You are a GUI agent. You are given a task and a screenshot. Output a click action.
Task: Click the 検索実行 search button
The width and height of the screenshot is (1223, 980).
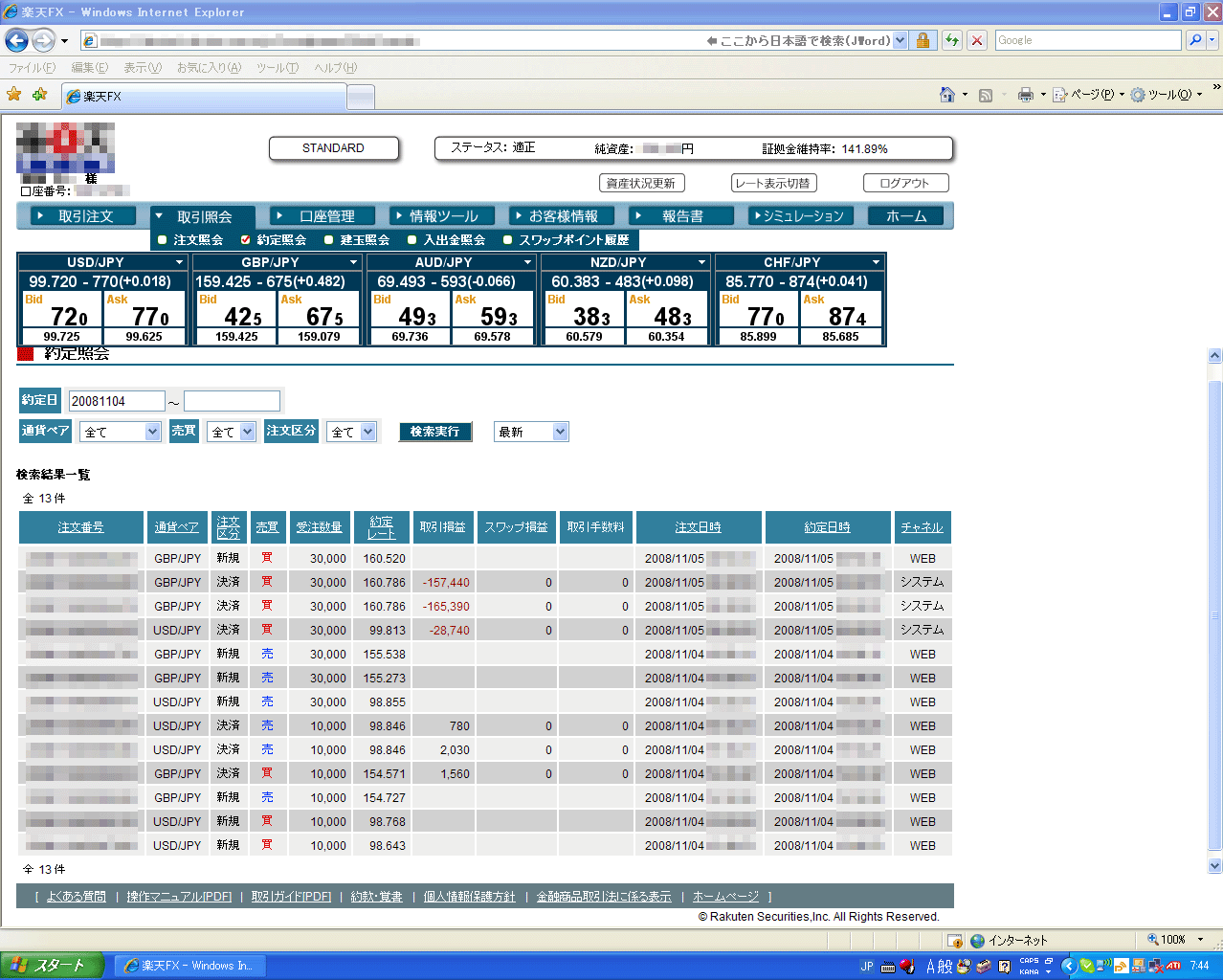(x=434, y=432)
